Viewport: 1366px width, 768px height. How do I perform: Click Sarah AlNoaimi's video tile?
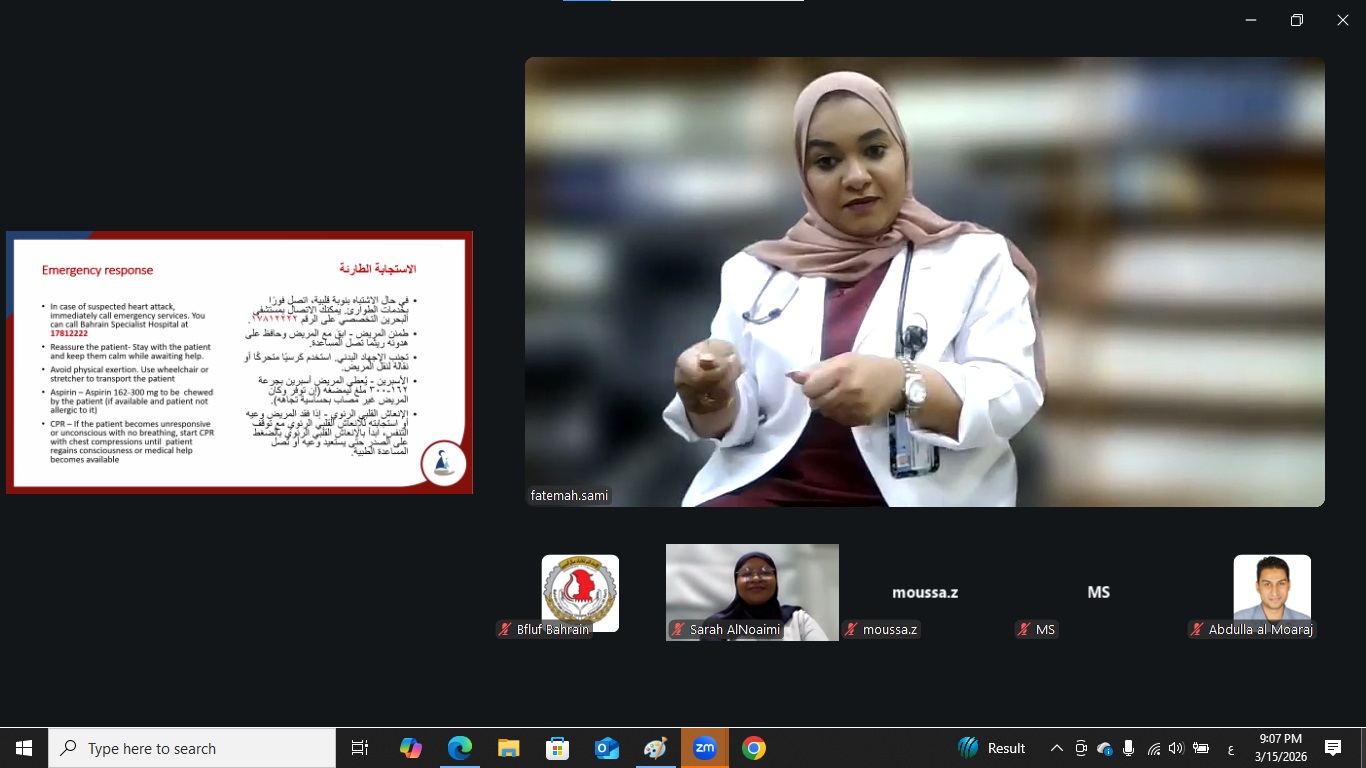752,590
